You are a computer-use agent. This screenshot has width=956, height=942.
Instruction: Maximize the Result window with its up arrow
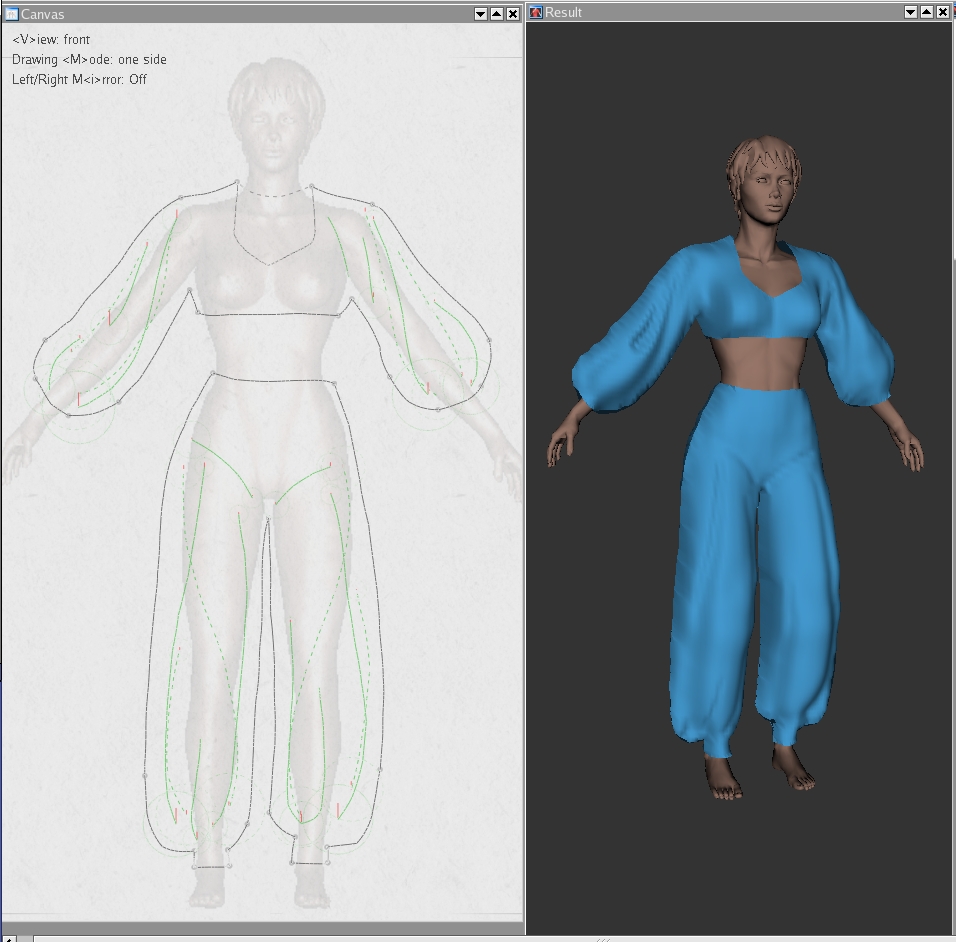tap(927, 12)
